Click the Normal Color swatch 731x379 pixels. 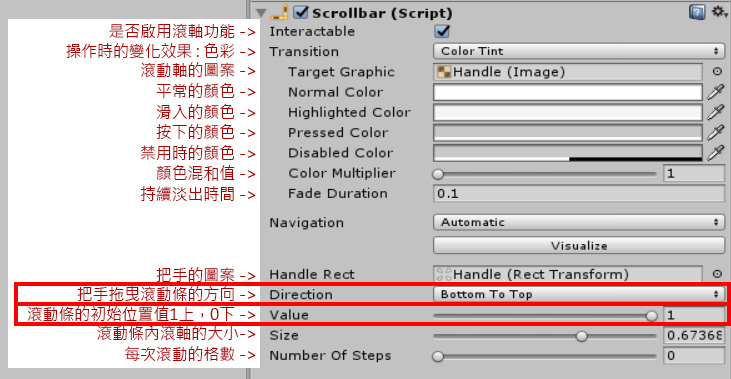pyautogui.click(x=567, y=92)
